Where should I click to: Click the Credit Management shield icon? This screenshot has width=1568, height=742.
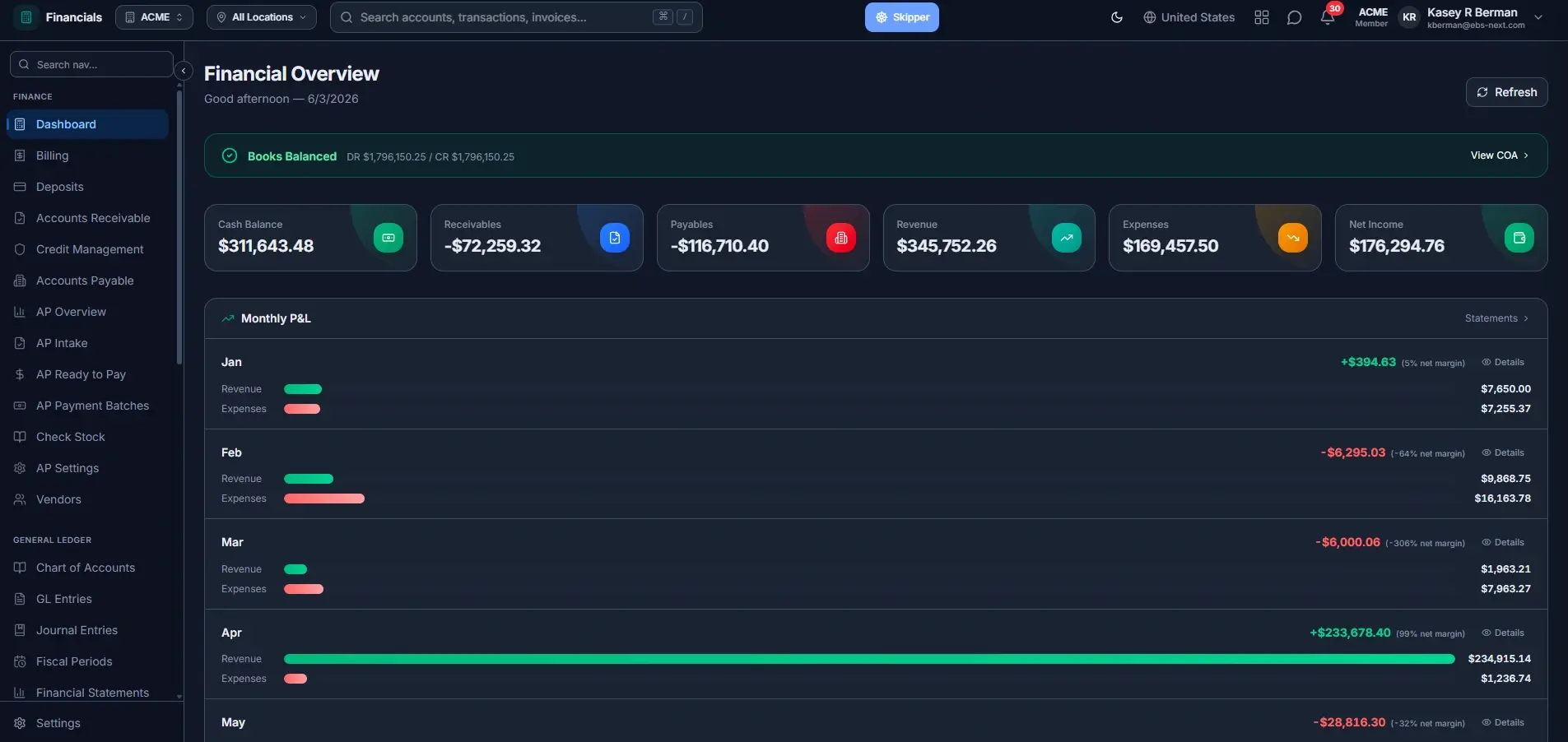click(20, 249)
